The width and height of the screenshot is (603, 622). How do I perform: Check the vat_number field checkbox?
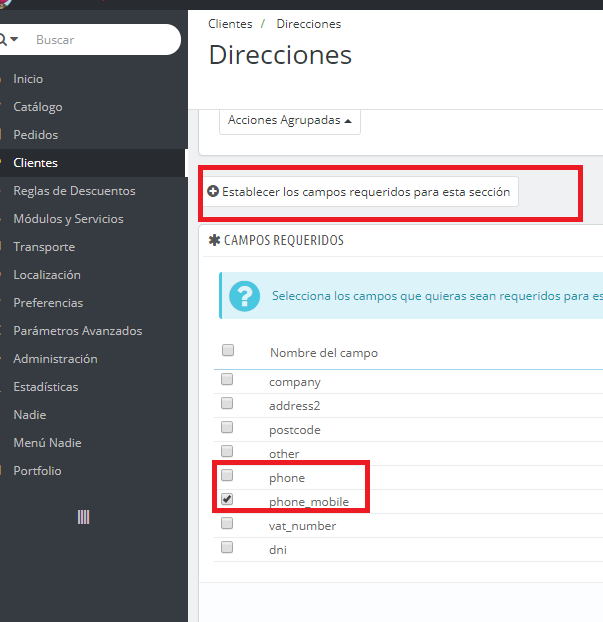pyautogui.click(x=227, y=523)
